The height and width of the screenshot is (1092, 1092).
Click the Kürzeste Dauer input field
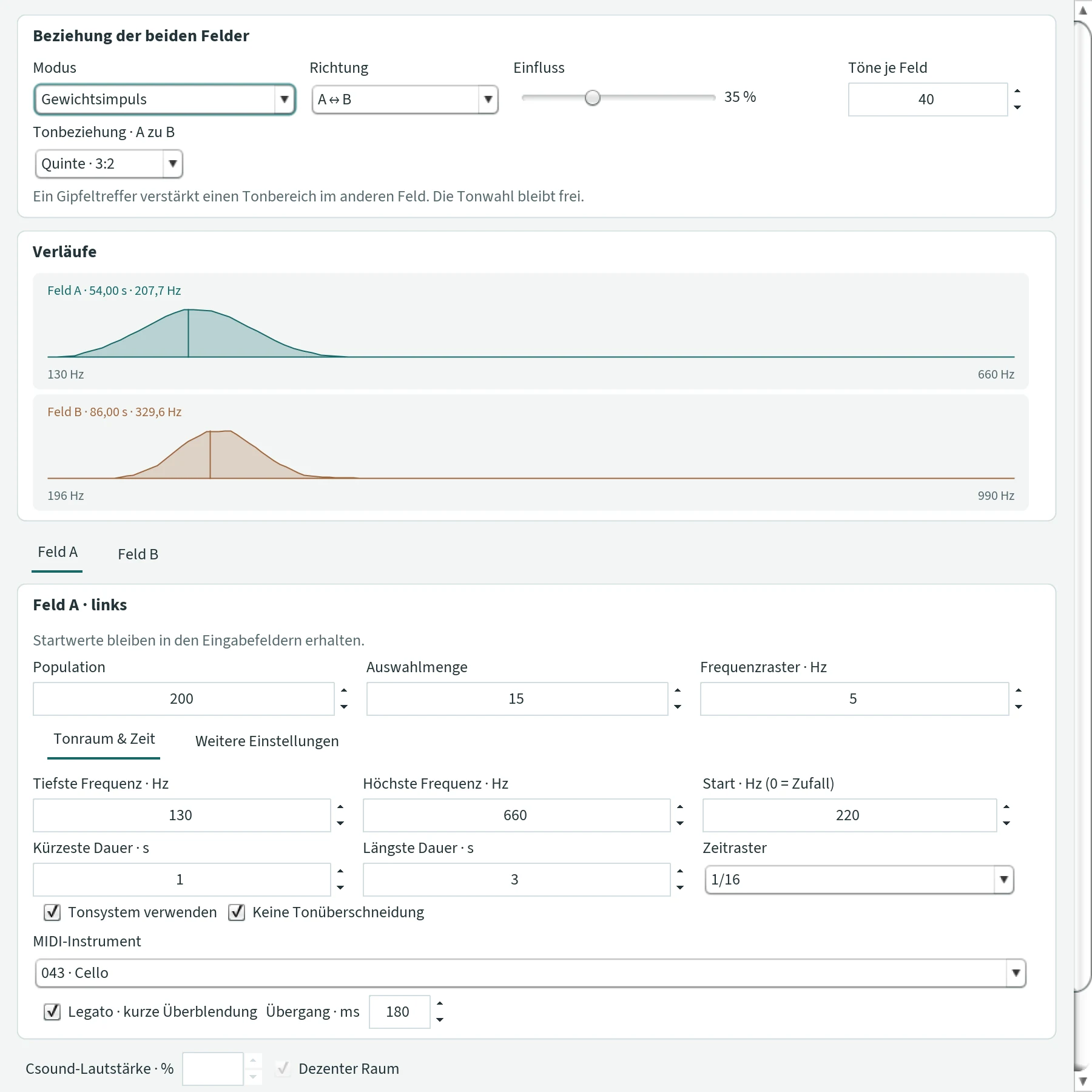[x=181, y=880]
